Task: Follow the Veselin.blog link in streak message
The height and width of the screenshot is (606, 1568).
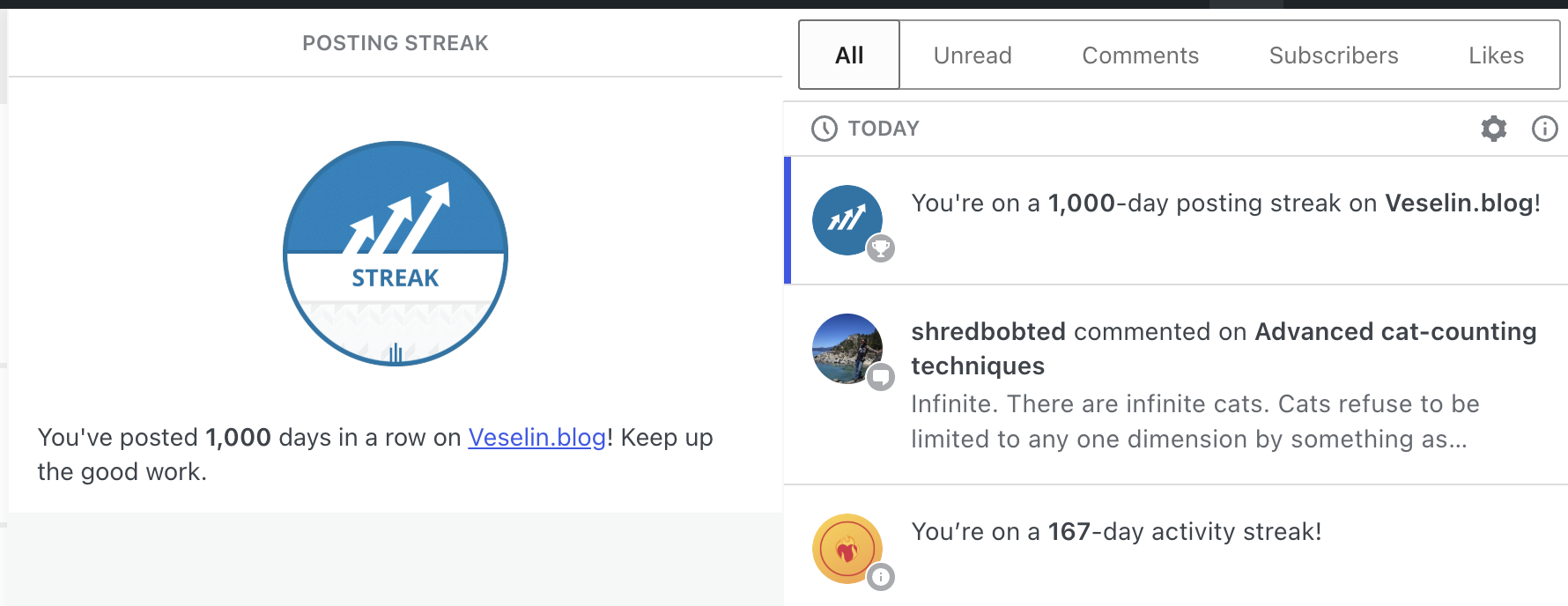Action: click(536, 437)
